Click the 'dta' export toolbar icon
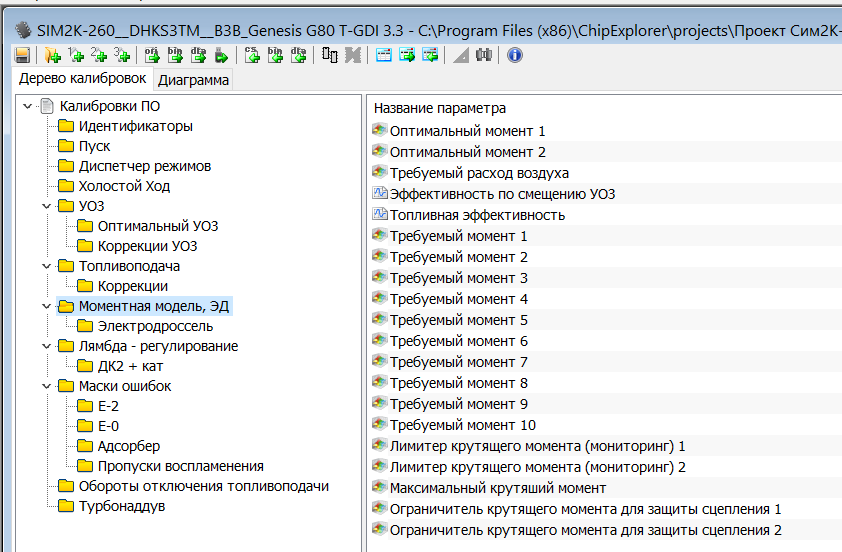The image size is (842, 552). [198, 56]
